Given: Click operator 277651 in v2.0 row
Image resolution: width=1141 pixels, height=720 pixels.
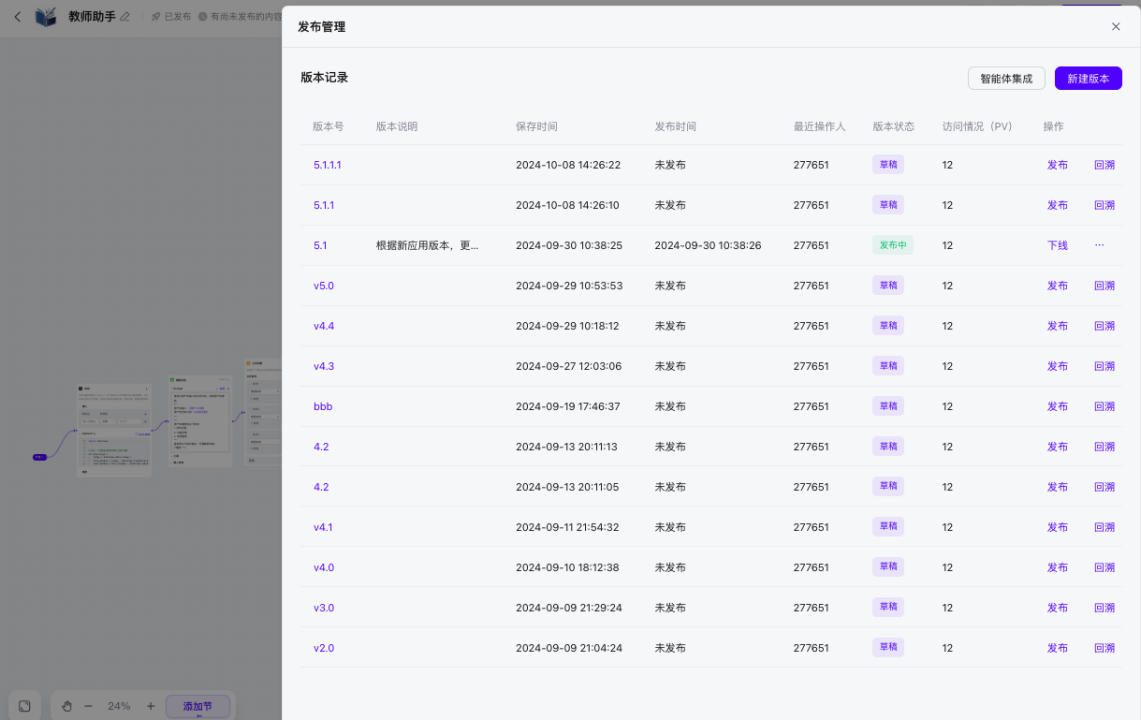Looking at the screenshot, I should coord(811,648).
